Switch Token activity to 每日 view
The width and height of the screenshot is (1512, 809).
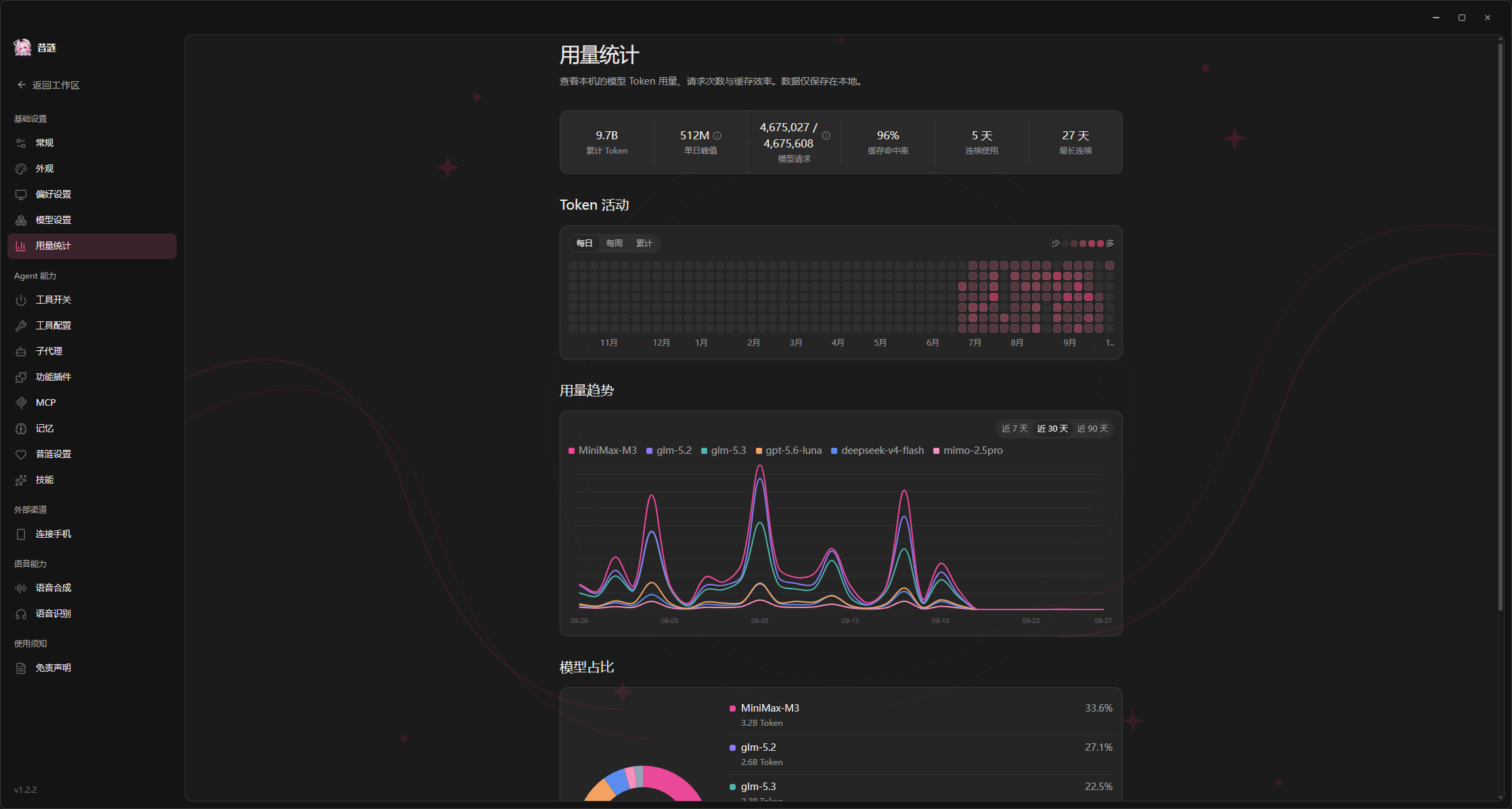(x=585, y=244)
